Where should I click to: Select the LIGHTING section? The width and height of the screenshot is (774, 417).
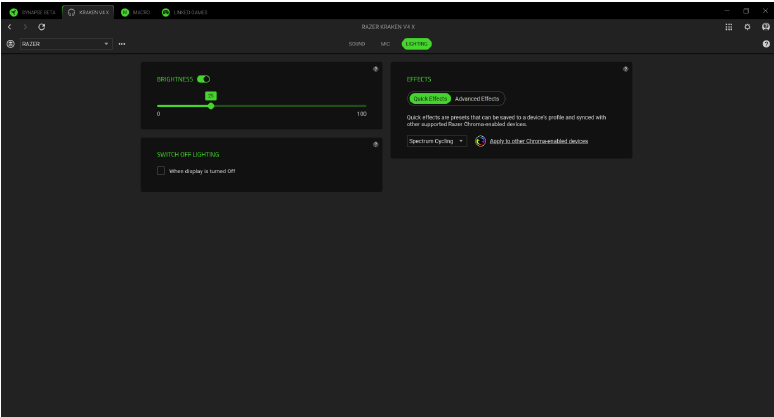pyautogui.click(x=417, y=44)
